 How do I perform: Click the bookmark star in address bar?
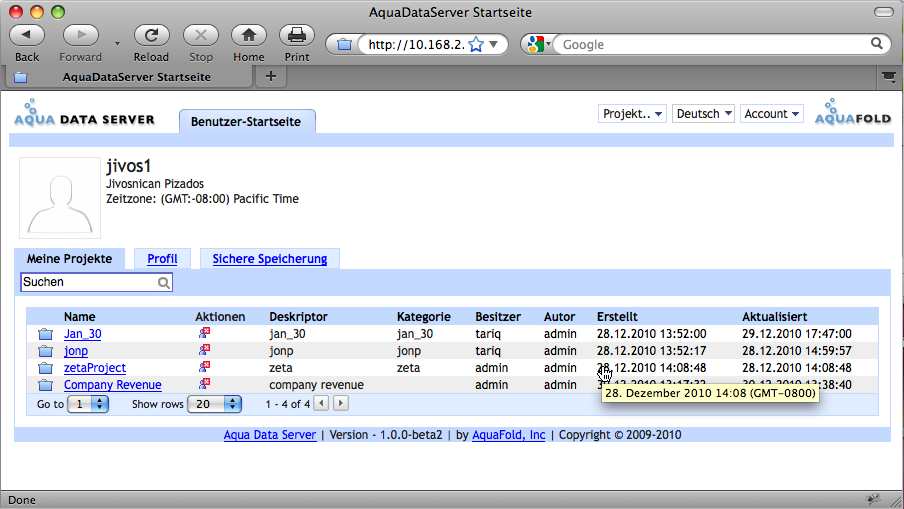476,44
